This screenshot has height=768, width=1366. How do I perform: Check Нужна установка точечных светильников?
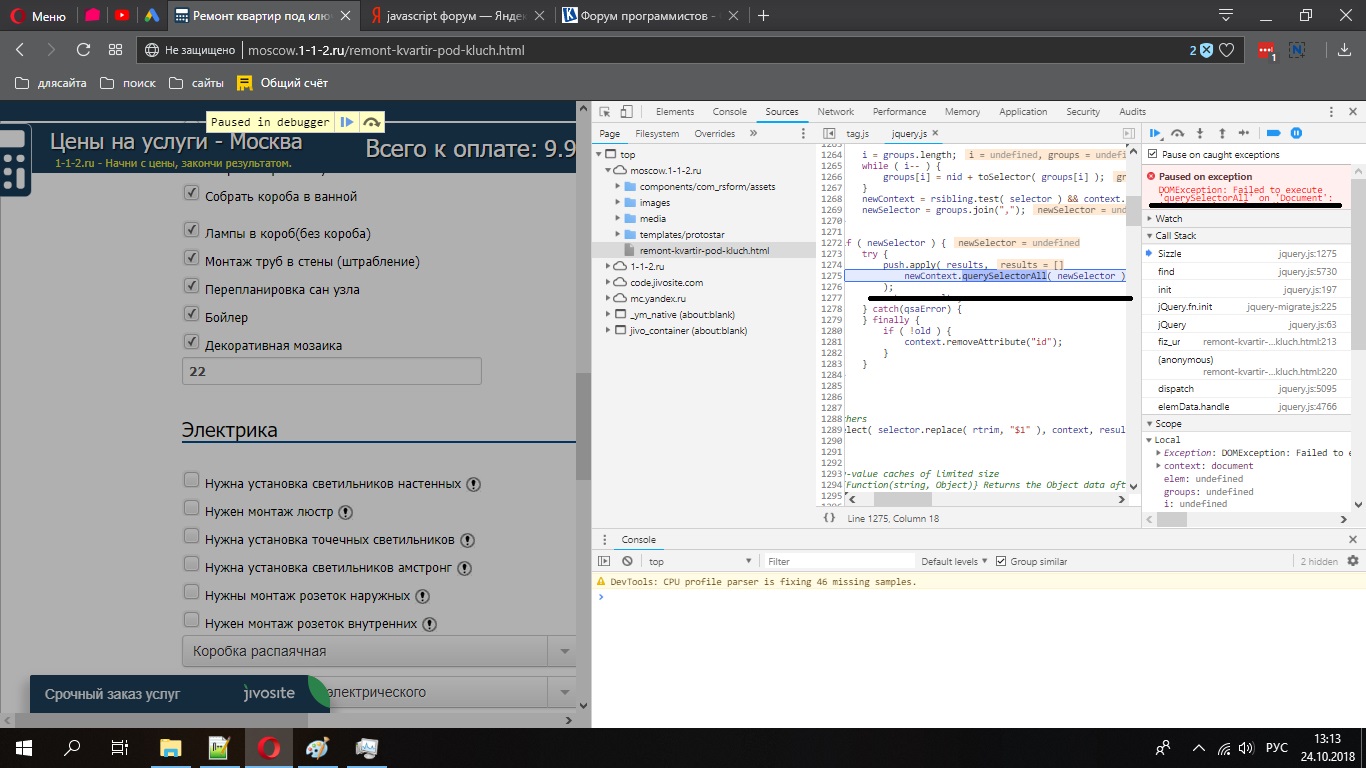(x=191, y=537)
